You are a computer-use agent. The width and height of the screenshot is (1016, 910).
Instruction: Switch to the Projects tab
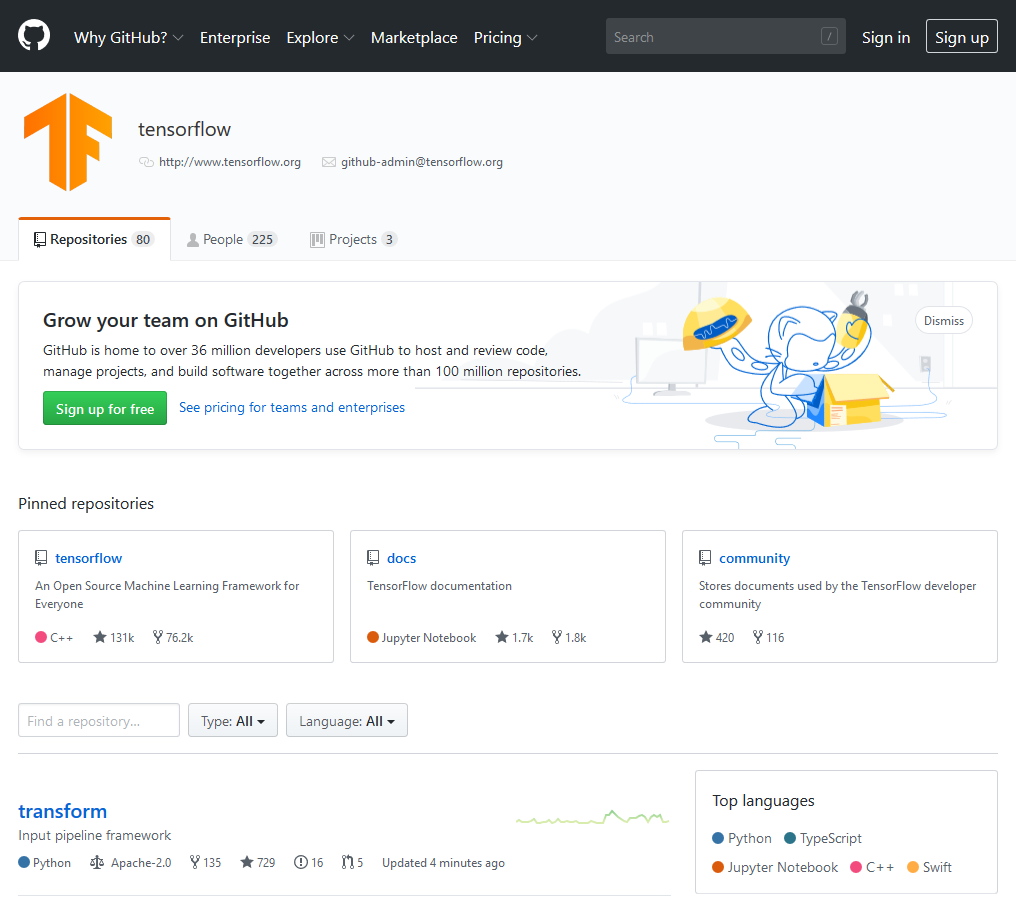[x=353, y=240]
